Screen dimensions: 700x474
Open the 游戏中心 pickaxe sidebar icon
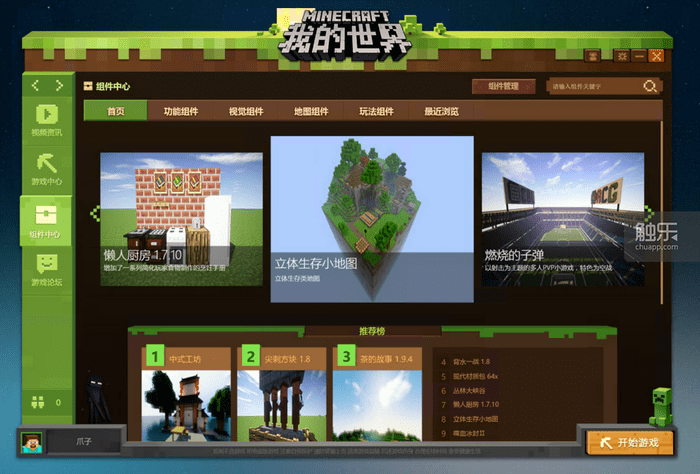[47, 169]
